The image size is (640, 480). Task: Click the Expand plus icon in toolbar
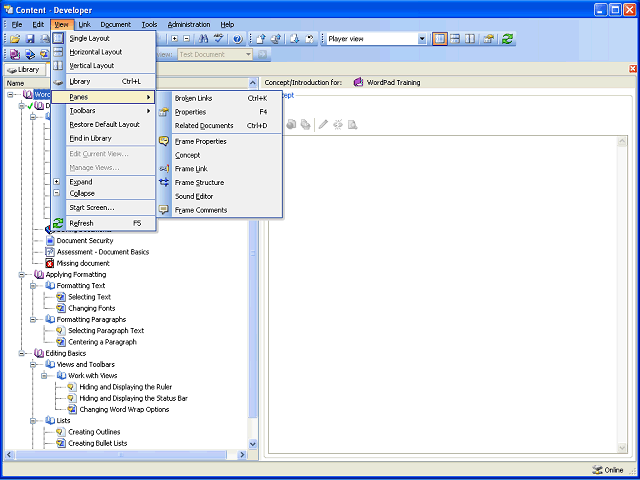click(x=175, y=39)
